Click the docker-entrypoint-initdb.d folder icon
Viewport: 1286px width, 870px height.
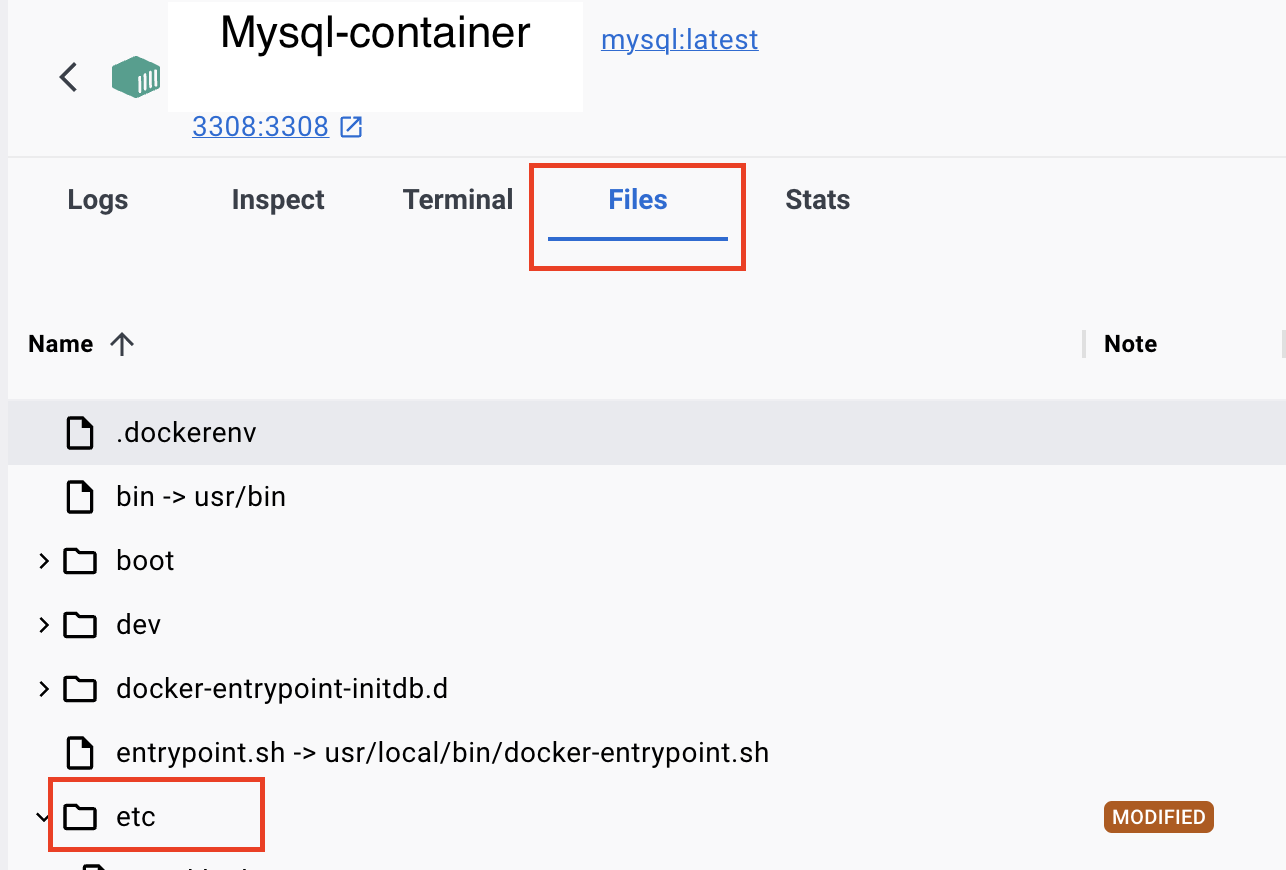pyautogui.click(x=80, y=689)
